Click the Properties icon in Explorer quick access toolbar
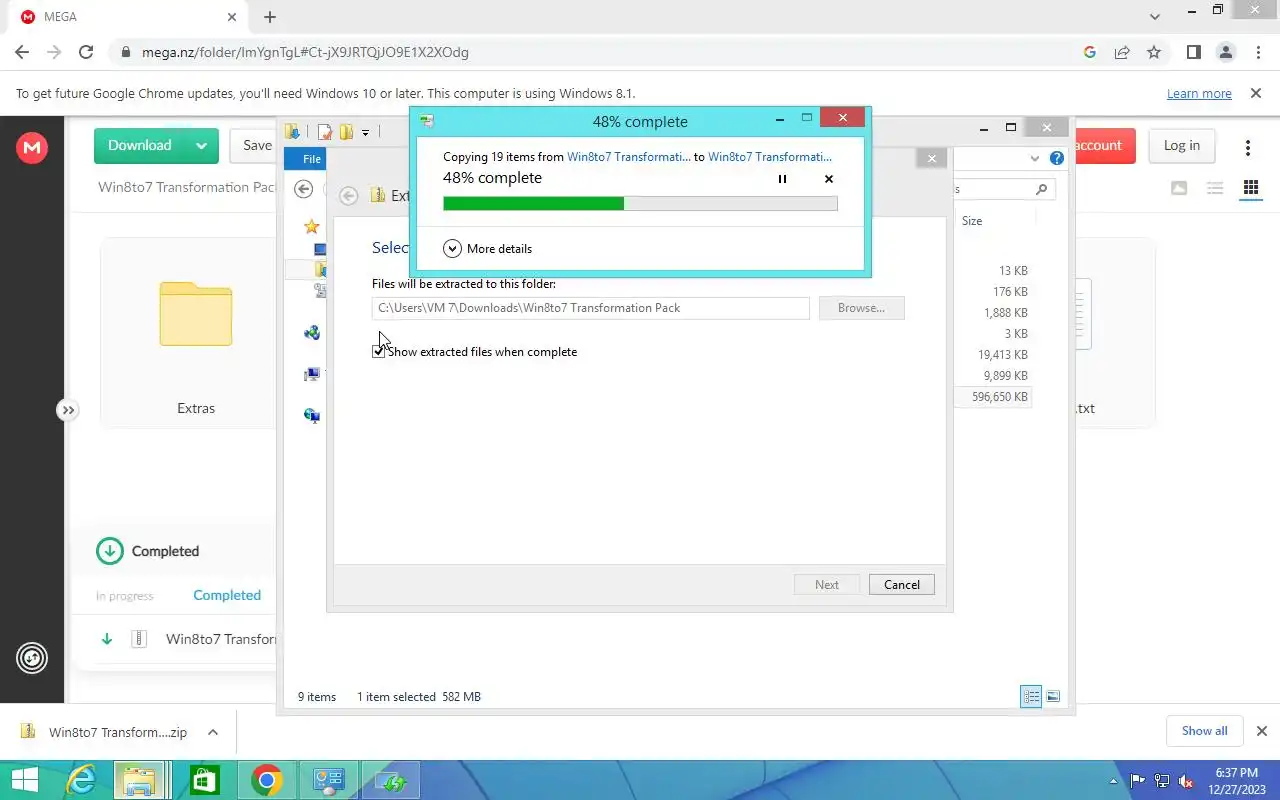This screenshot has height=800, width=1280. 324,132
